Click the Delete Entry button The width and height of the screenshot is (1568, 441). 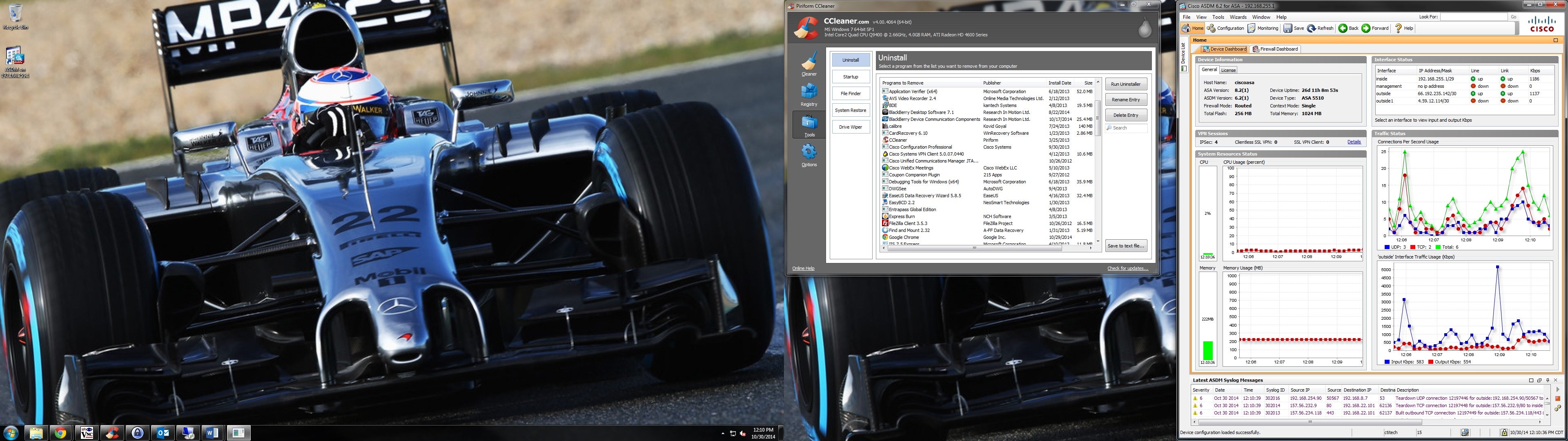point(1125,115)
